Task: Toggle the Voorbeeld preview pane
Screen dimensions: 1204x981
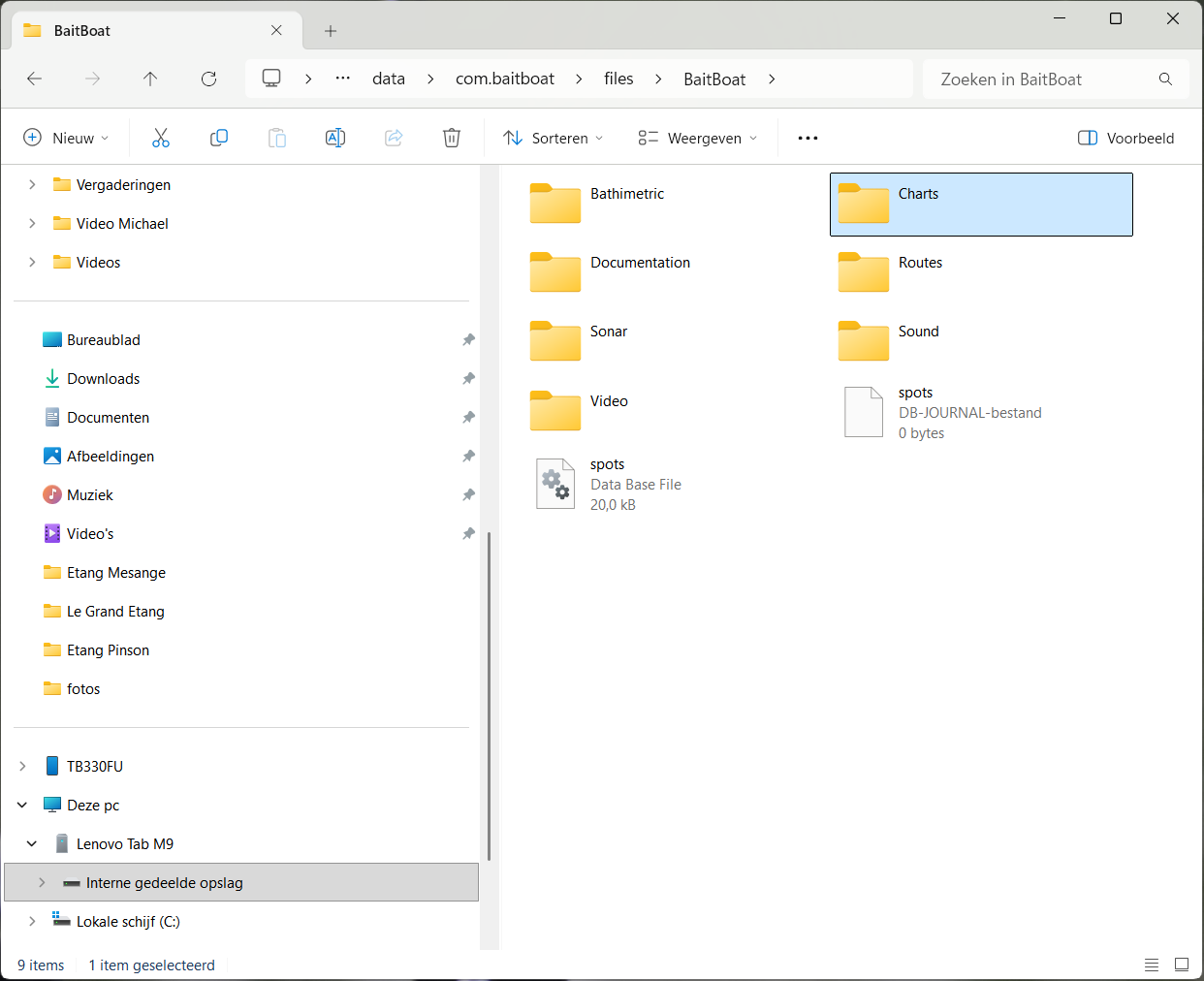Action: point(1126,138)
